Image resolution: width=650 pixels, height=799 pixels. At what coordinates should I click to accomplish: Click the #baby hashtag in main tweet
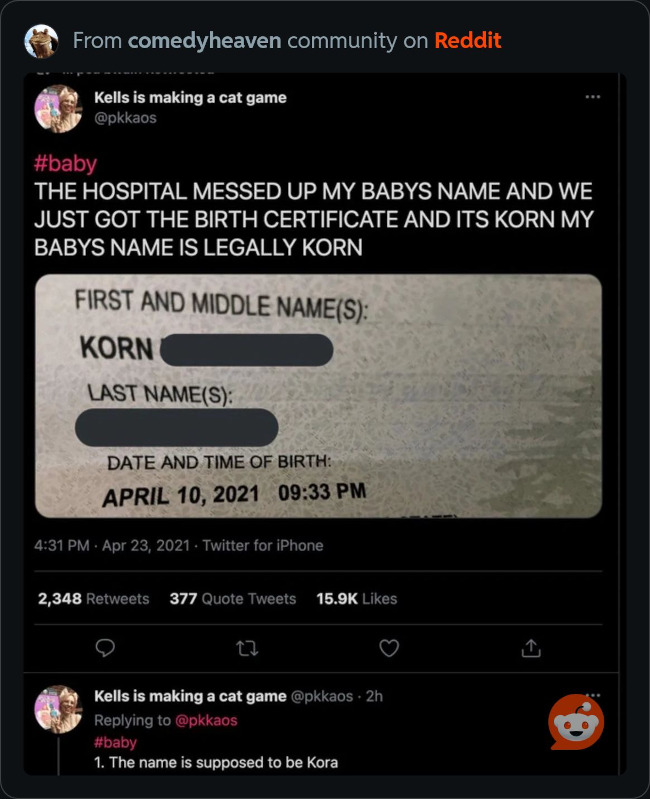click(65, 165)
